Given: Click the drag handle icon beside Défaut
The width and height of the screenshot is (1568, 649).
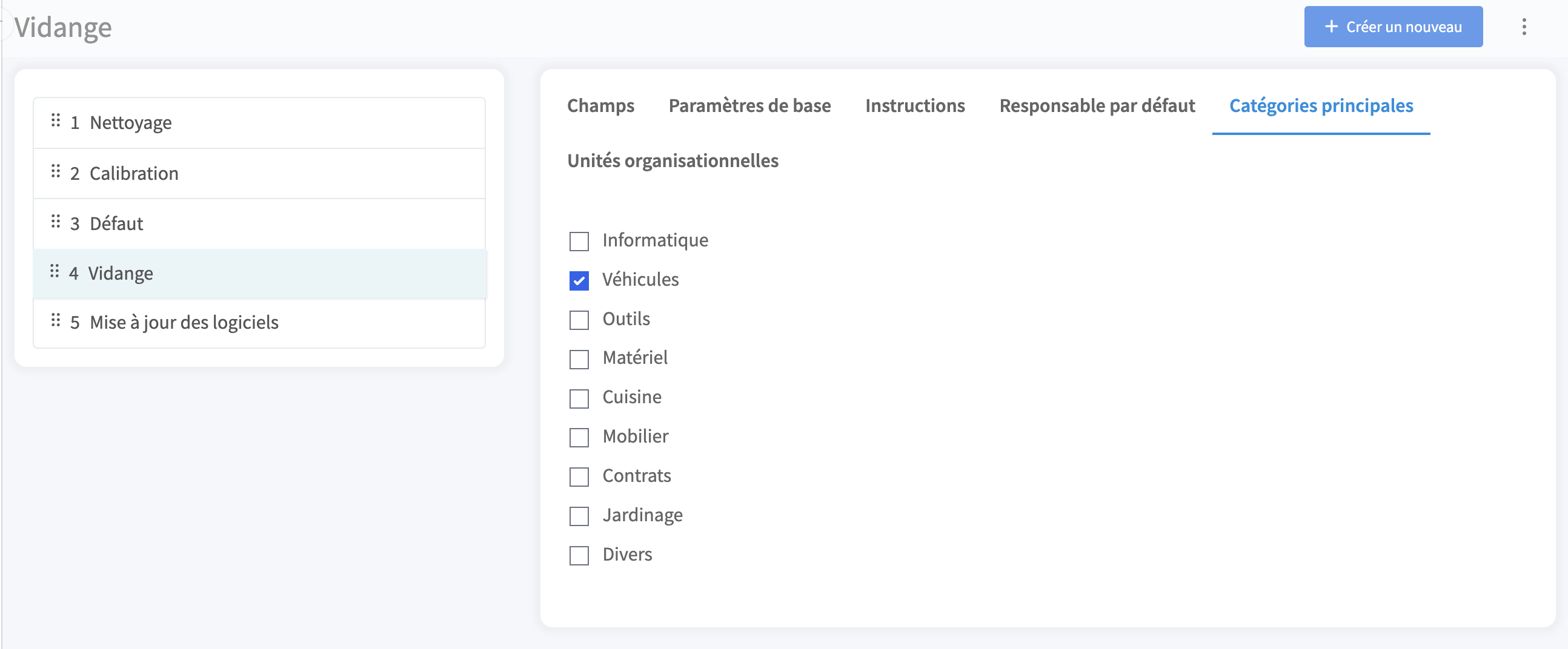Looking at the screenshot, I should (x=55, y=222).
